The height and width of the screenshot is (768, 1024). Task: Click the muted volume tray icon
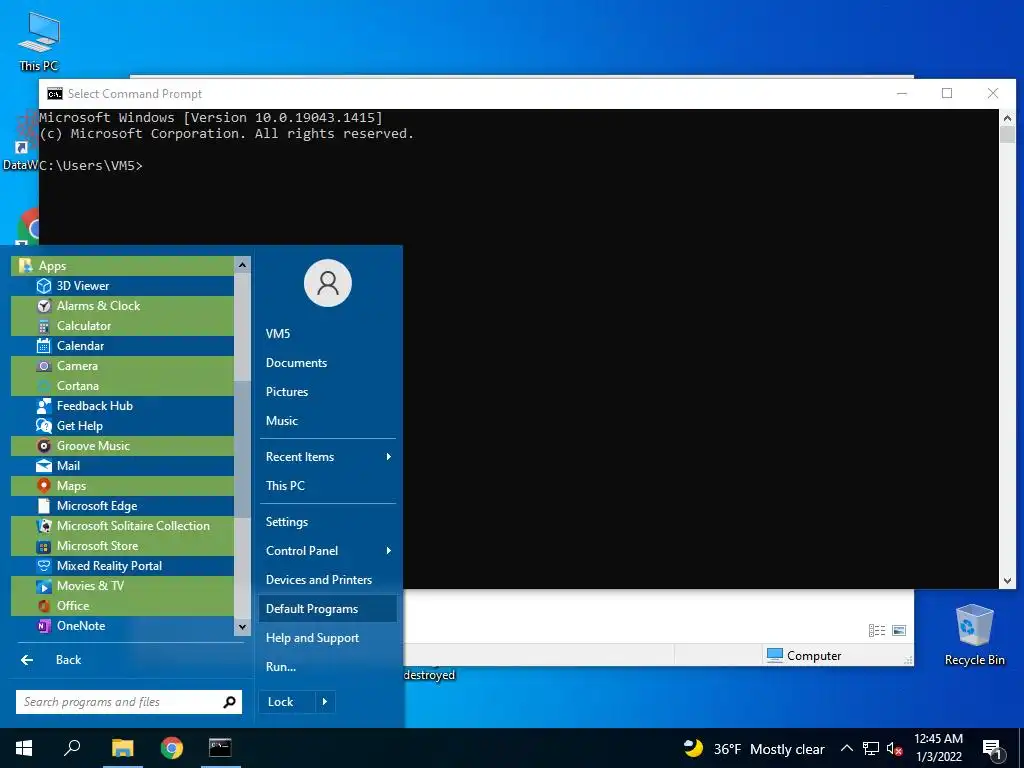(895, 749)
